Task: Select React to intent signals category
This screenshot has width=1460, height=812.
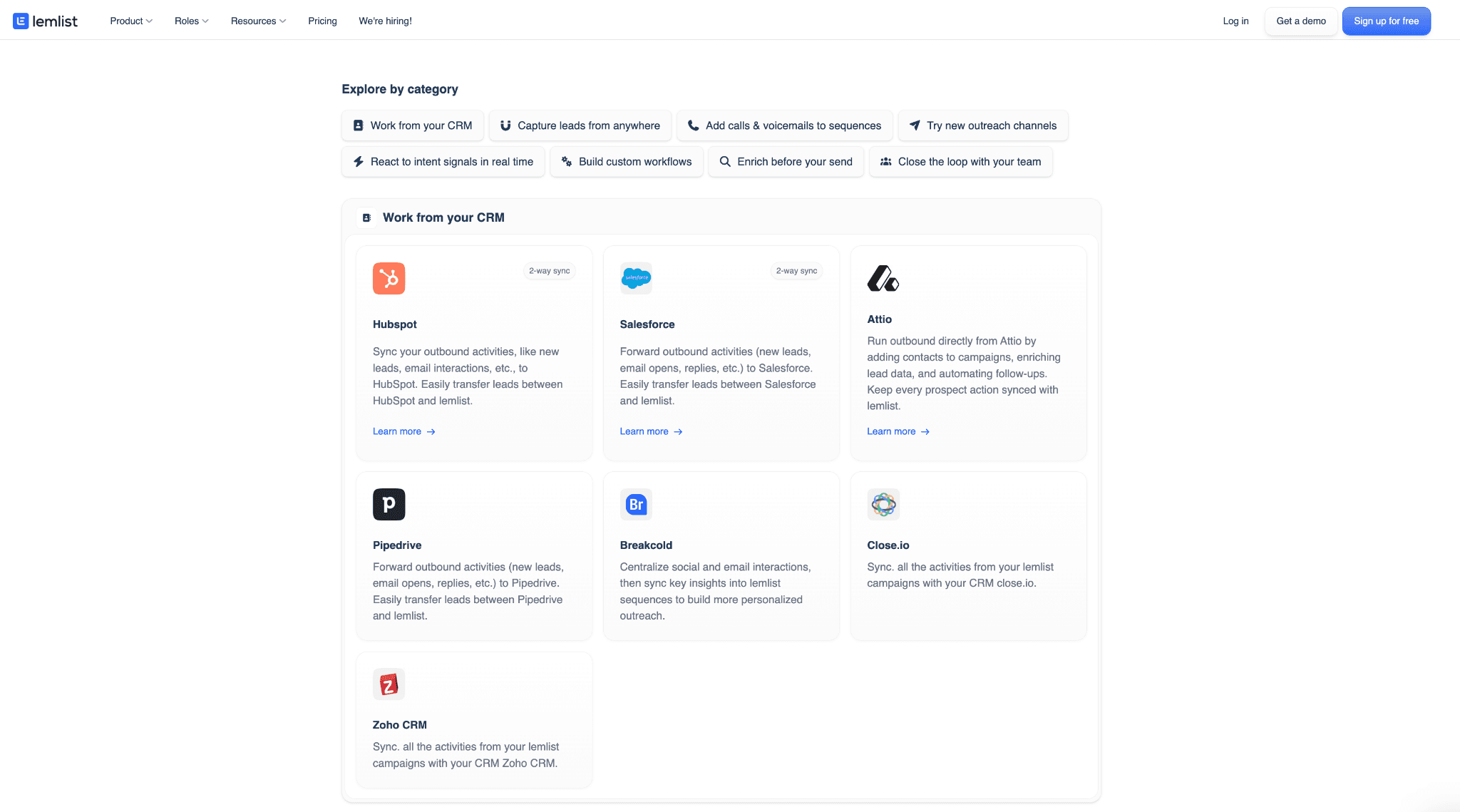Action: pyautogui.click(x=443, y=162)
